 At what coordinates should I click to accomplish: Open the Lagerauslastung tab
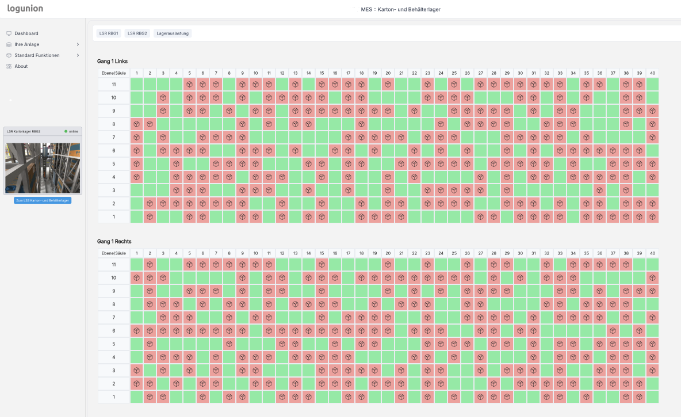pos(172,33)
